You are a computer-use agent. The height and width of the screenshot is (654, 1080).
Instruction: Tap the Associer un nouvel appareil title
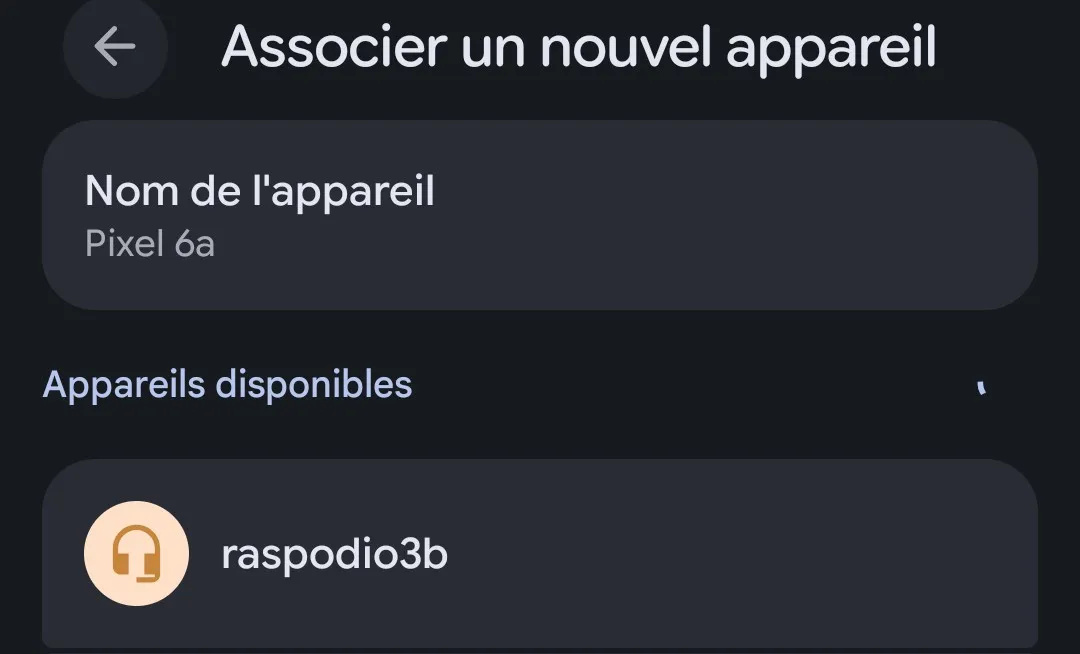pos(578,46)
